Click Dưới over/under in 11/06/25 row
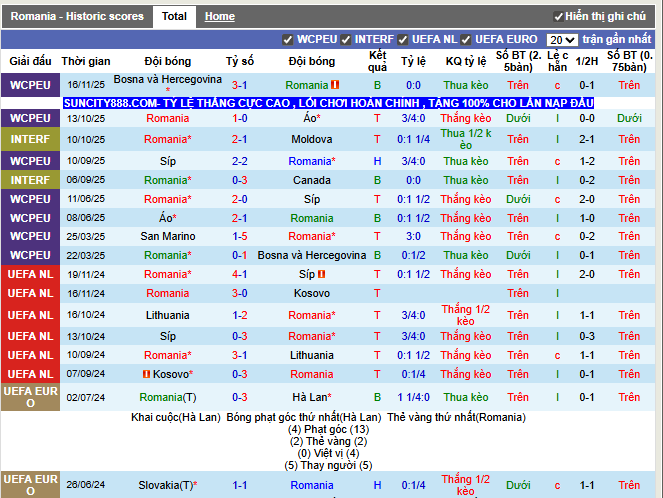Image resolution: width=663 pixels, height=498 pixels. [518, 200]
